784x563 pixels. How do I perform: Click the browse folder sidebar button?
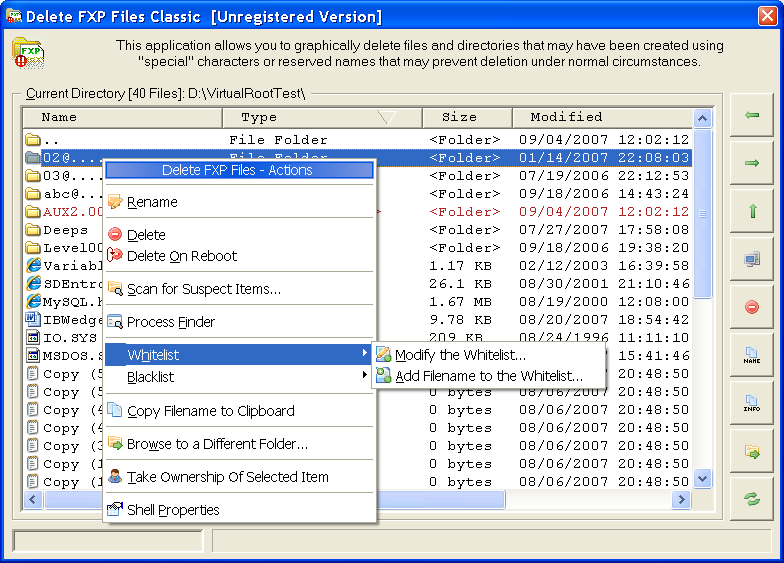(752, 452)
